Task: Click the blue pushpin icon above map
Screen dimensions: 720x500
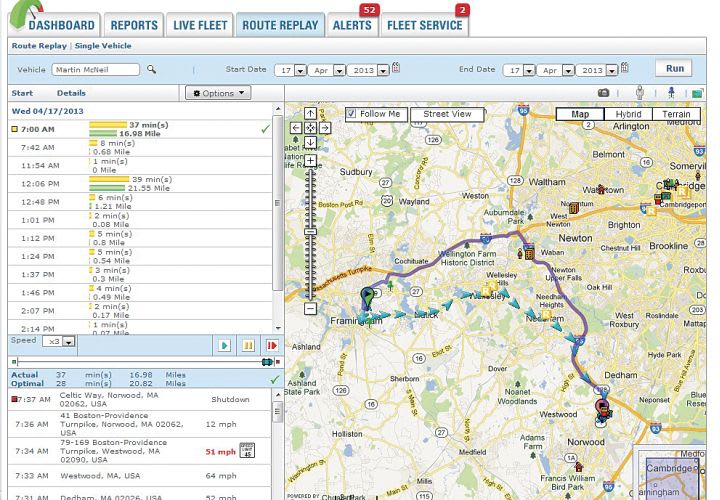Action: pos(671,92)
